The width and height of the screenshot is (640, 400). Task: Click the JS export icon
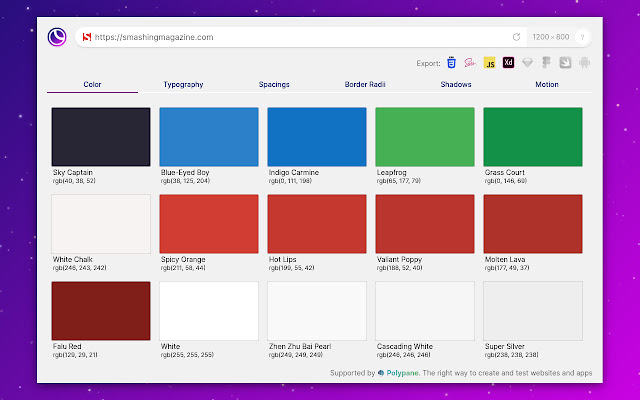[x=490, y=62]
